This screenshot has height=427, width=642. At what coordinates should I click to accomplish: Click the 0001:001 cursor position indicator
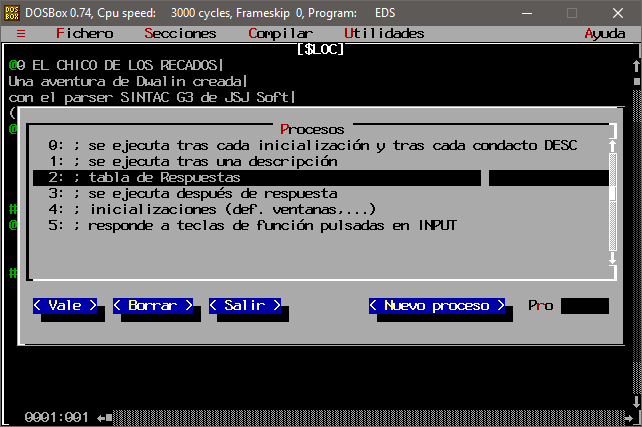coord(57,418)
